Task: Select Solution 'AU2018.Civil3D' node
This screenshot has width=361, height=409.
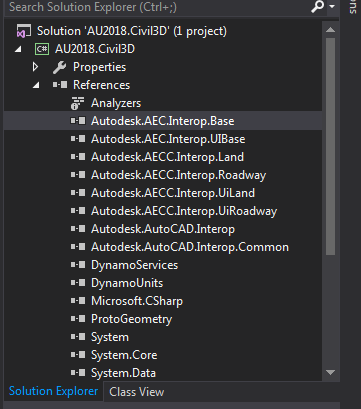Action: click(x=132, y=31)
